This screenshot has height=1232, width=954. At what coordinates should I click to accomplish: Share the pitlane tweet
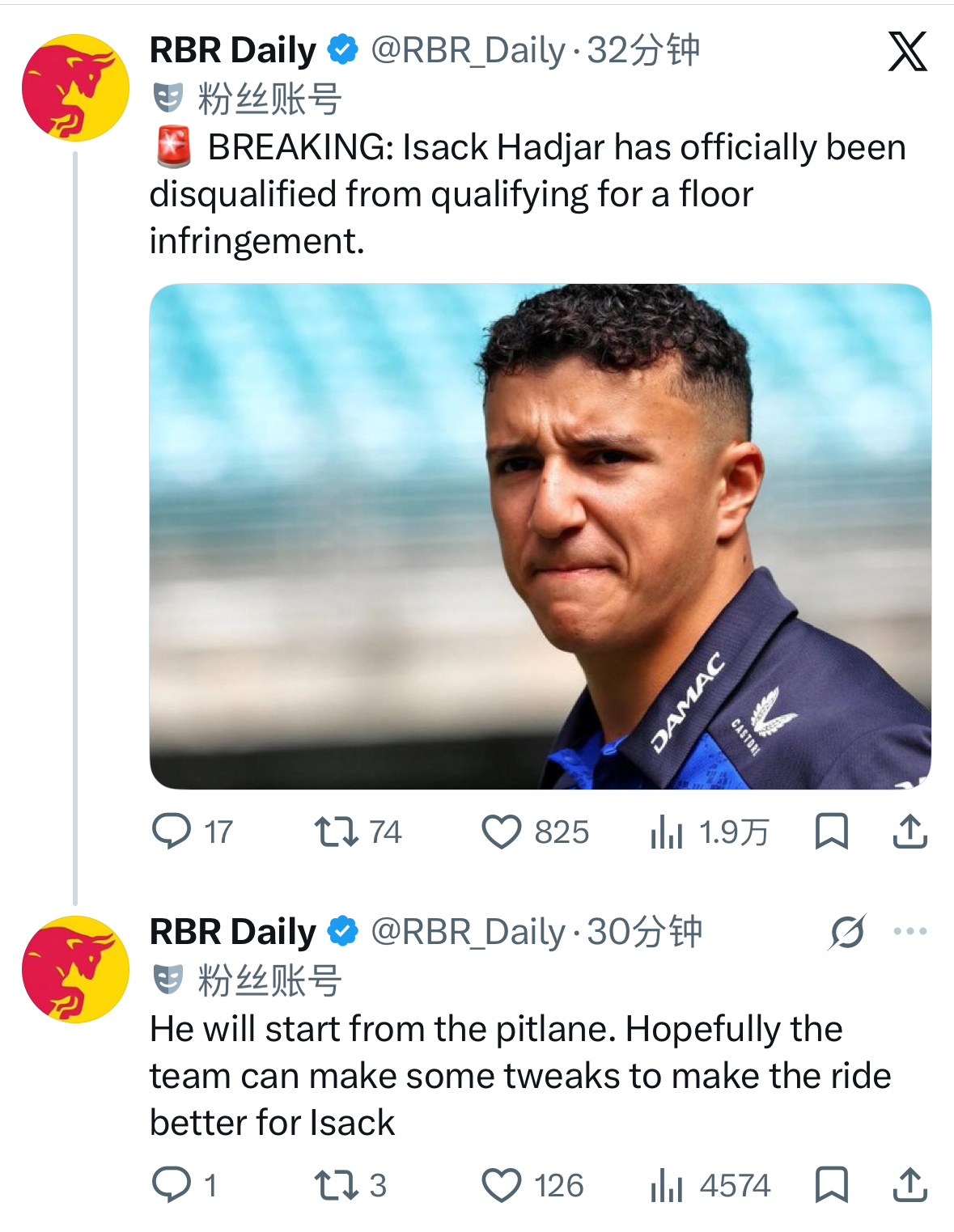[x=909, y=1184]
